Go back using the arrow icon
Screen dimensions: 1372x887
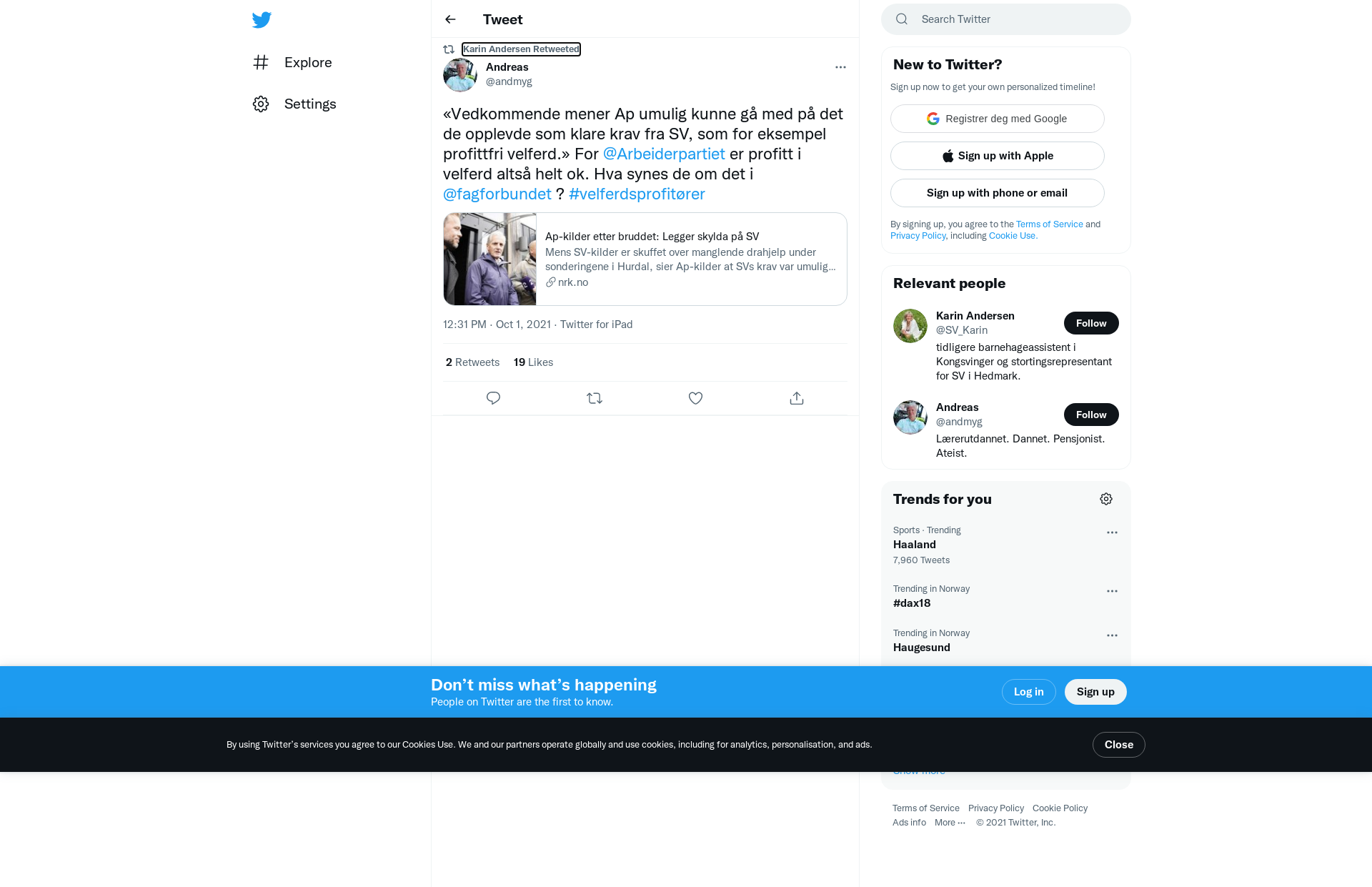click(450, 19)
